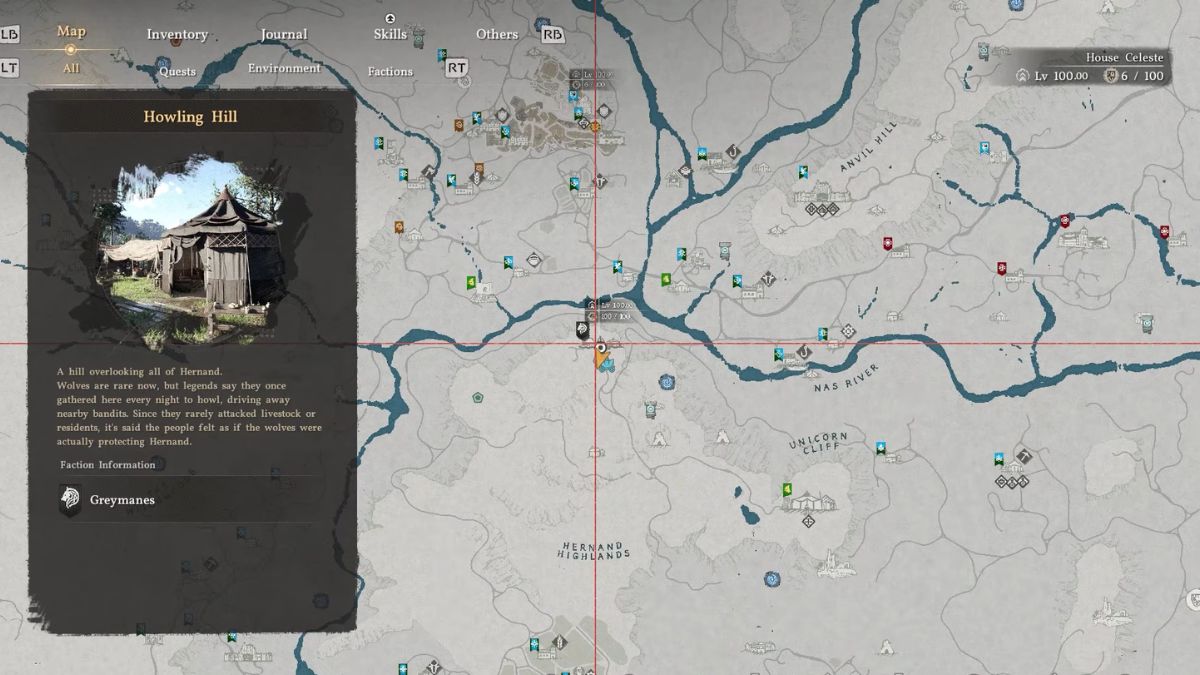
Task: Switch to the Journal tab
Action: [x=284, y=34]
